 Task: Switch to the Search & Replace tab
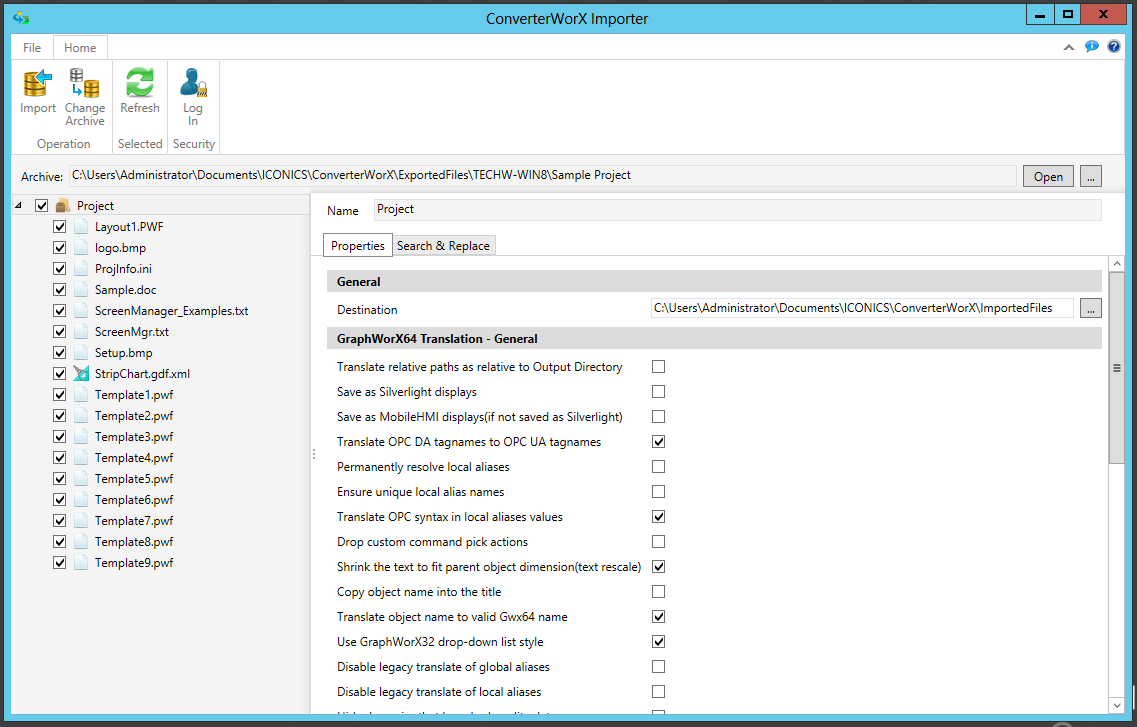pos(443,246)
